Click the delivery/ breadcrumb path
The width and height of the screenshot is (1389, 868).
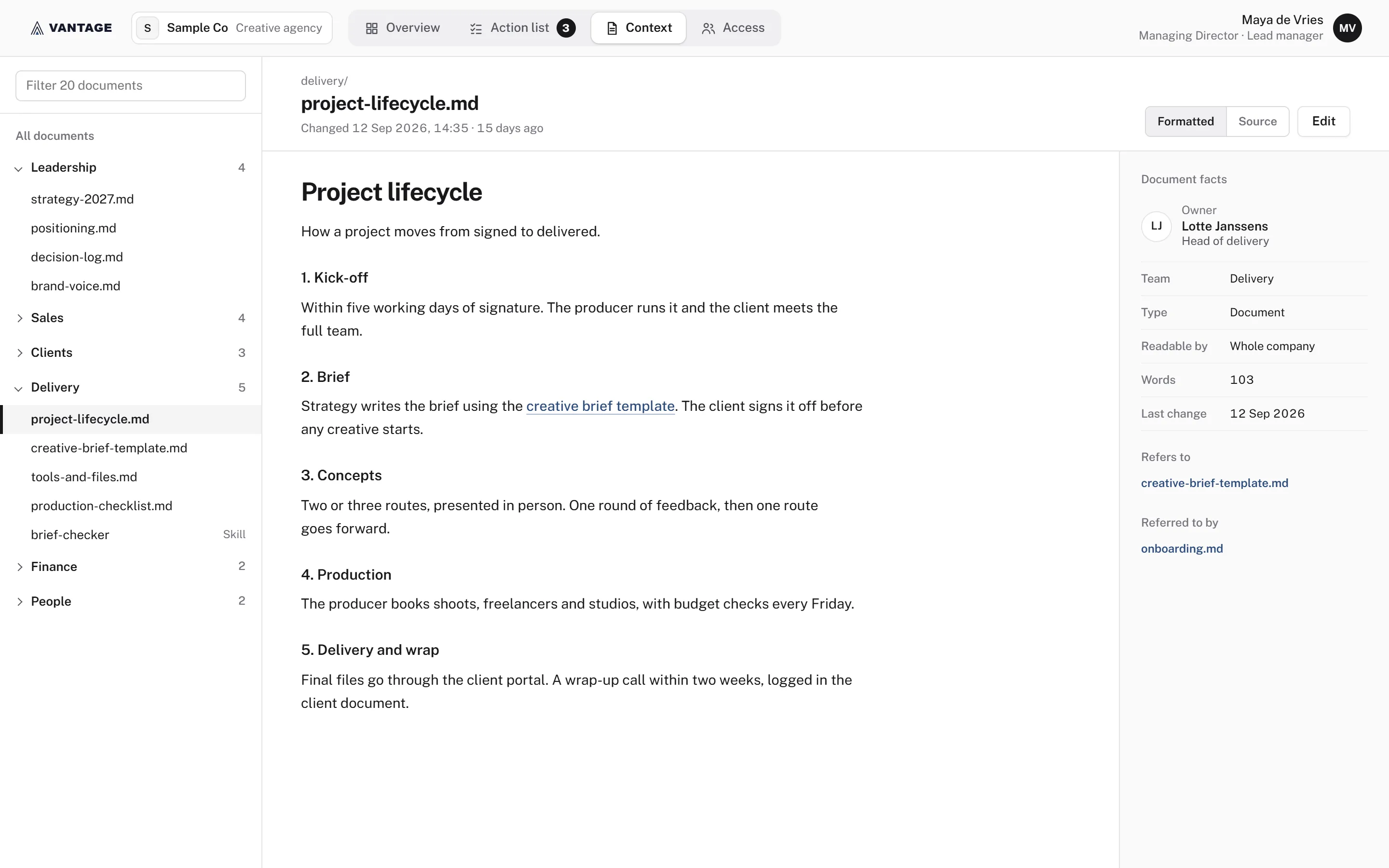click(x=324, y=81)
